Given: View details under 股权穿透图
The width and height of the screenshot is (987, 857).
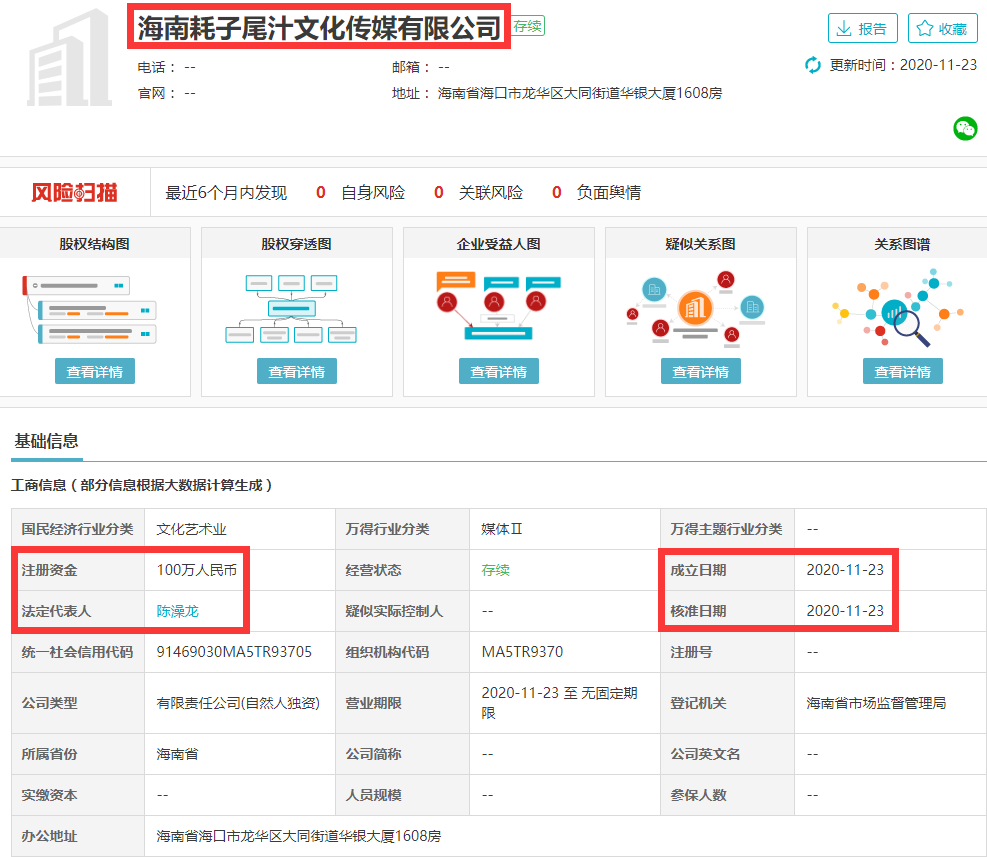Looking at the screenshot, I should [296, 371].
